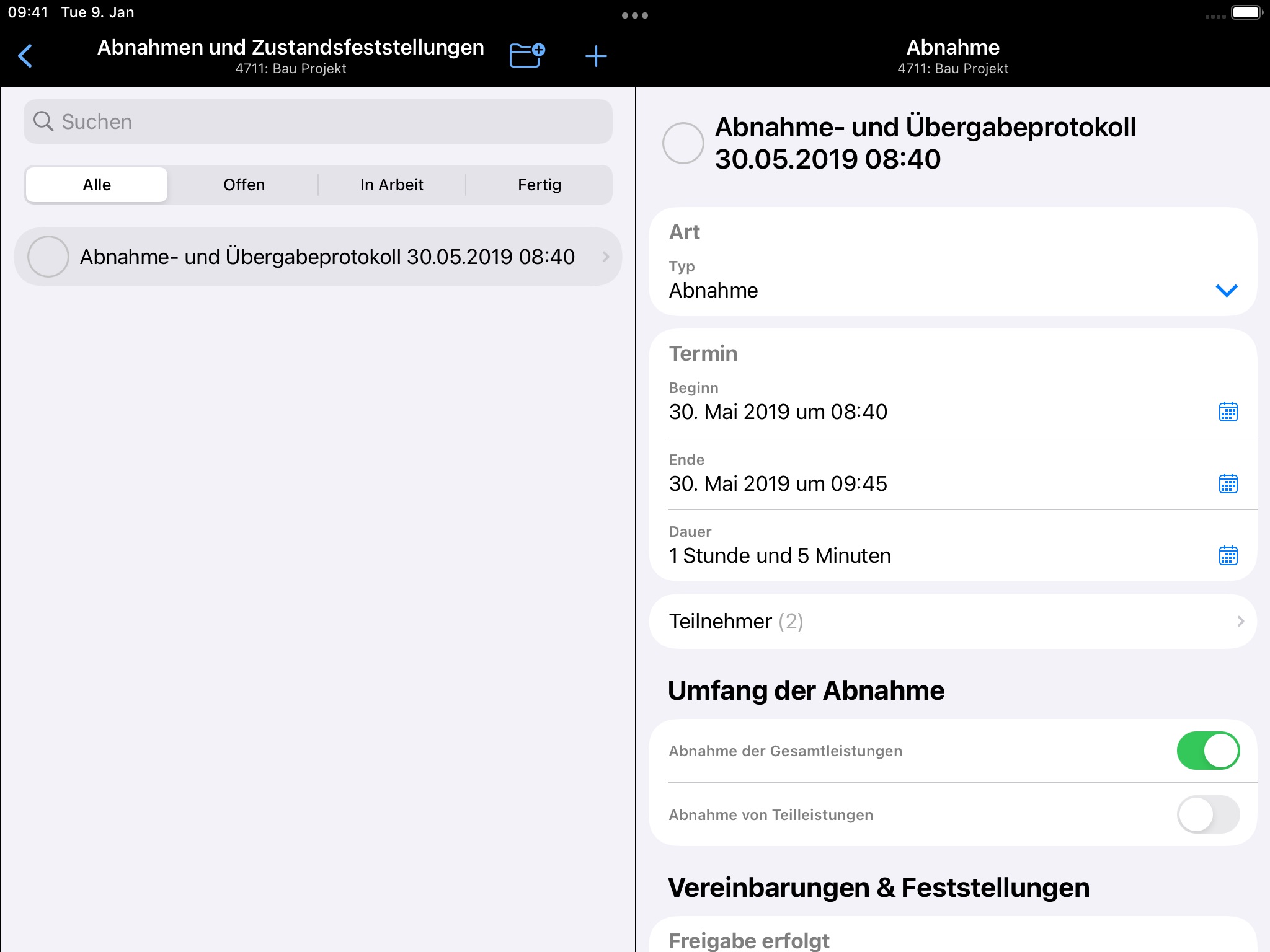Tap the 09:41 clock in status bar
The height and width of the screenshot is (952, 1270).
click(28, 12)
